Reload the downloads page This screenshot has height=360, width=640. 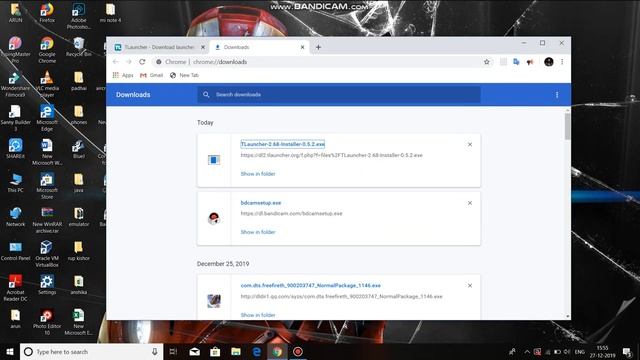tap(142, 62)
